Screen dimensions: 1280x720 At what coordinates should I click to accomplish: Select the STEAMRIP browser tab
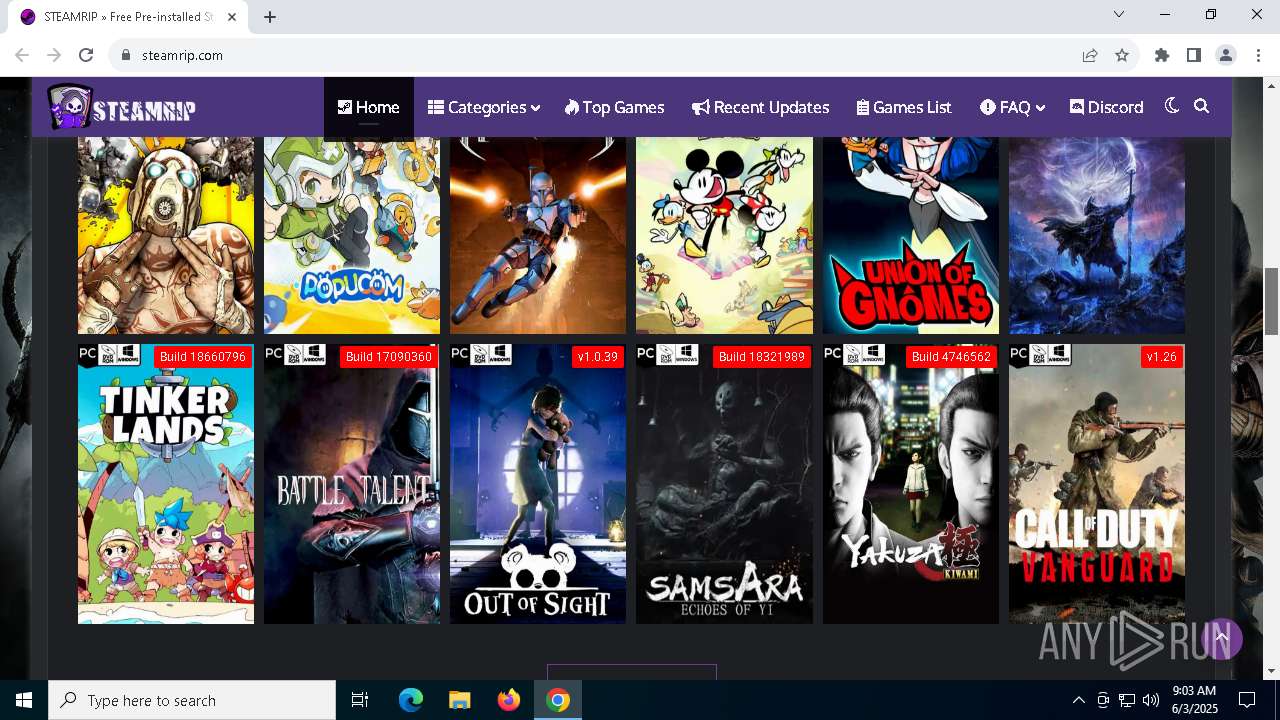[128, 17]
